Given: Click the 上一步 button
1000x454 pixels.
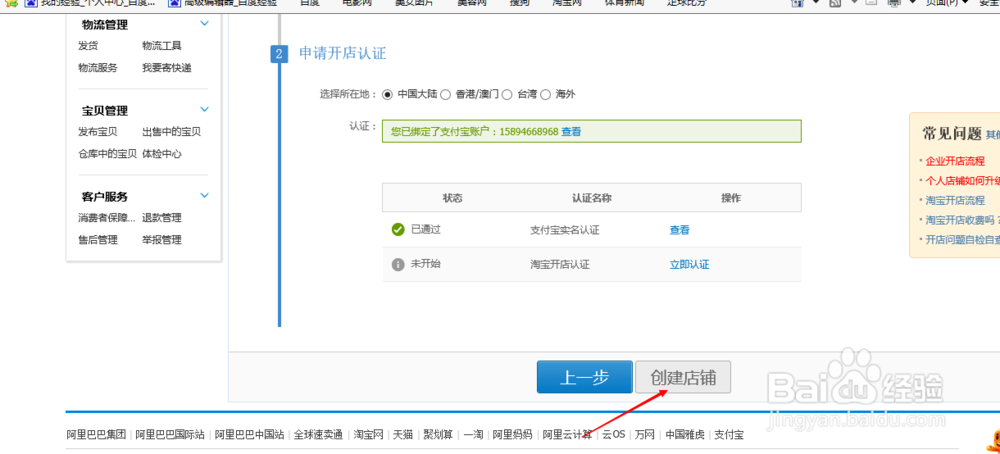Looking at the screenshot, I should pyautogui.click(x=585, y=377).
